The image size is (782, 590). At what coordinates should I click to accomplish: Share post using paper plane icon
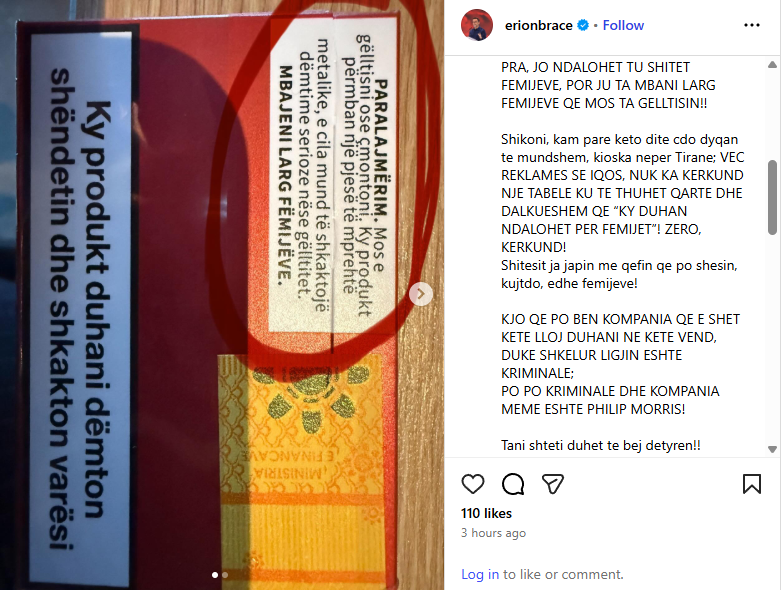(x=553, y=484)
